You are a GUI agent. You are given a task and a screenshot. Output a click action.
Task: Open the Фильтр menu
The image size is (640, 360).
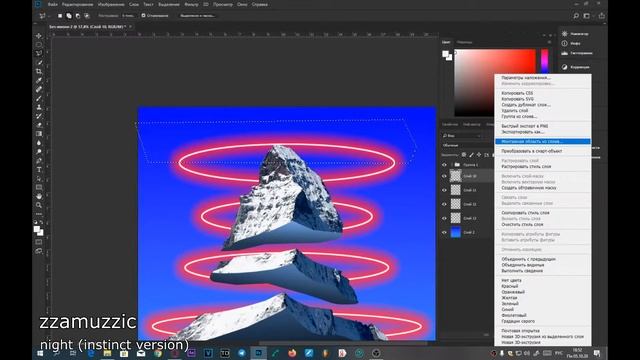[x=191, y=4]
